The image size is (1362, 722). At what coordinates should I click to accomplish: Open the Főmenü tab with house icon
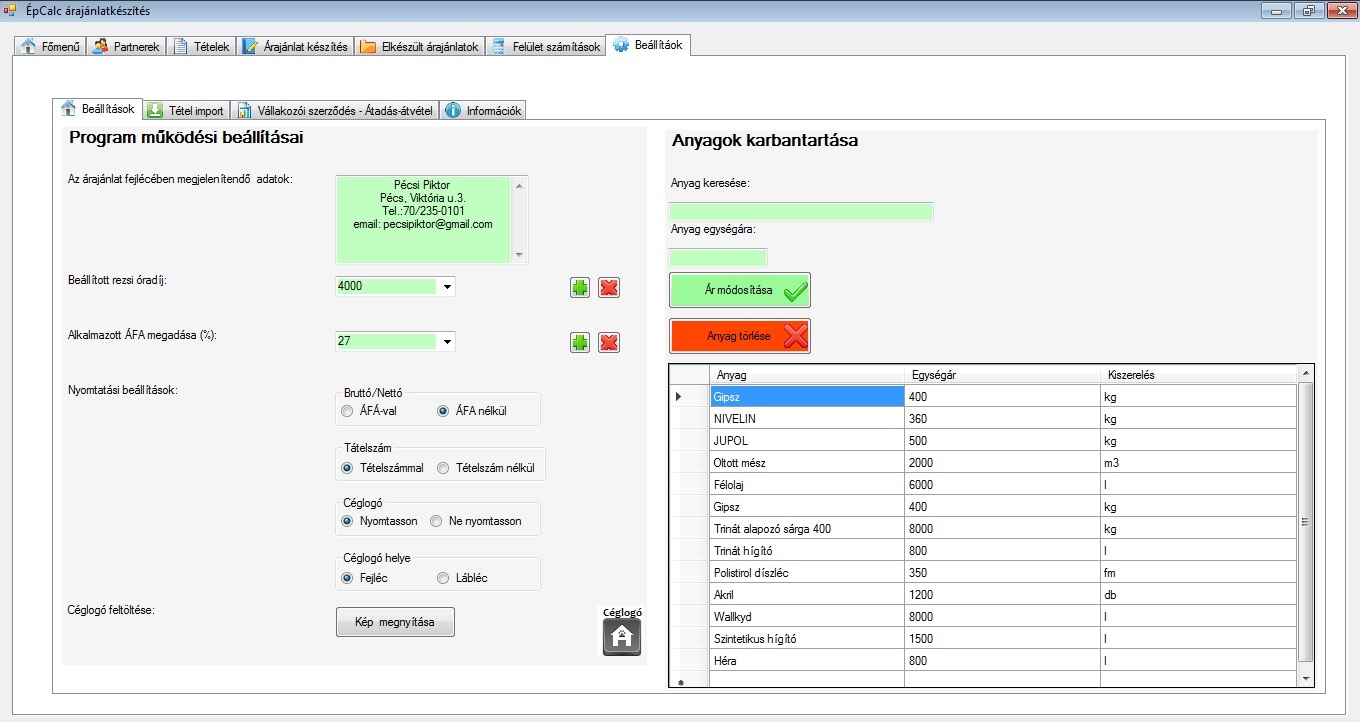coord(51,47)
